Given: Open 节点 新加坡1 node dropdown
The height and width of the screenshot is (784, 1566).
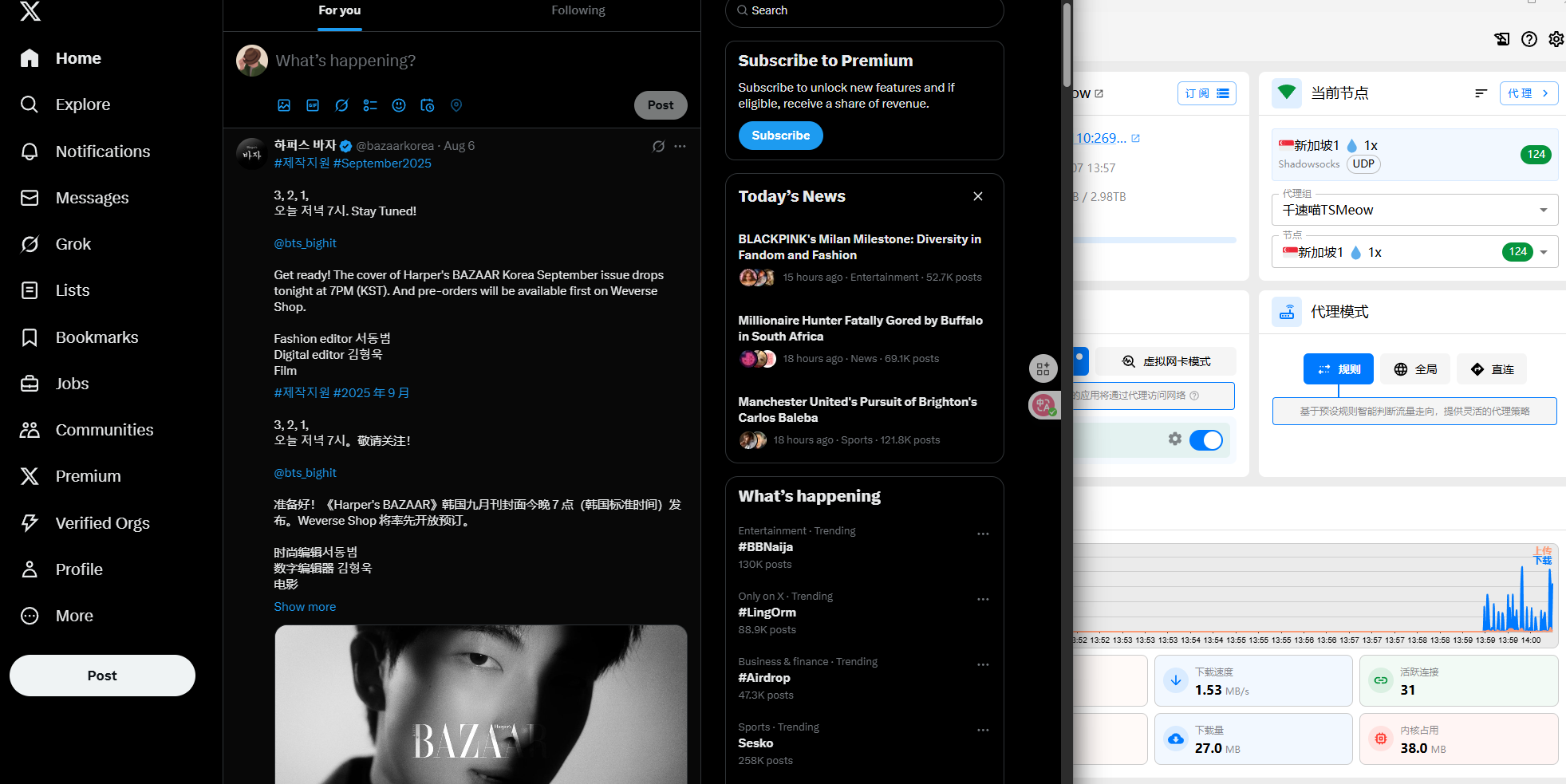Looking at the screenshot, I should (x=1414, y=252).
